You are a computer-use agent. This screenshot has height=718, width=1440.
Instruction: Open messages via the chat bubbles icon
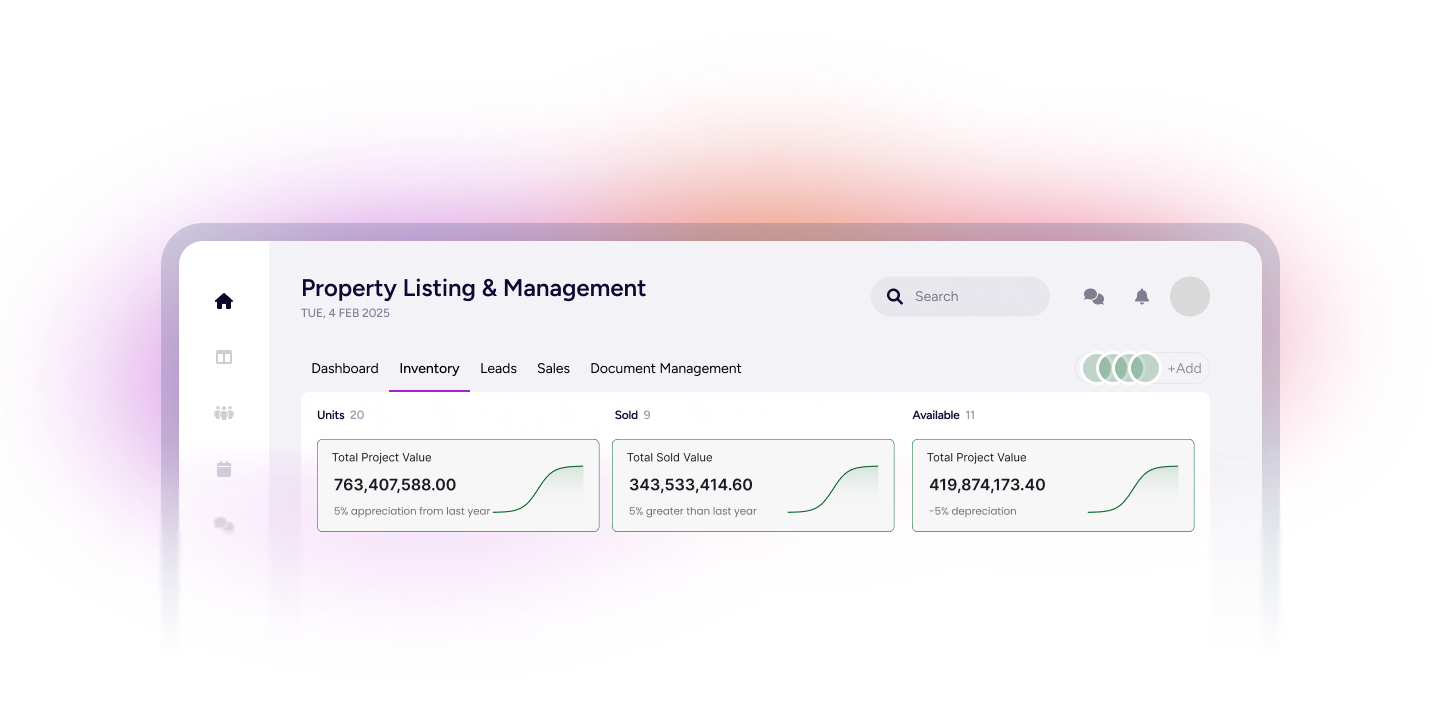[x=1093, y=296]
